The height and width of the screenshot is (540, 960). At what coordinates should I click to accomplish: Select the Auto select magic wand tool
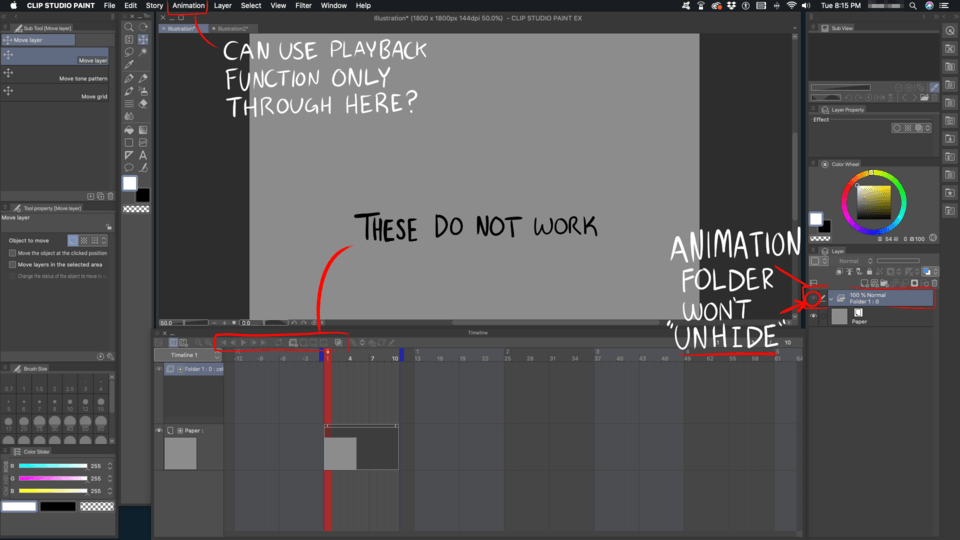click(143, 53)
